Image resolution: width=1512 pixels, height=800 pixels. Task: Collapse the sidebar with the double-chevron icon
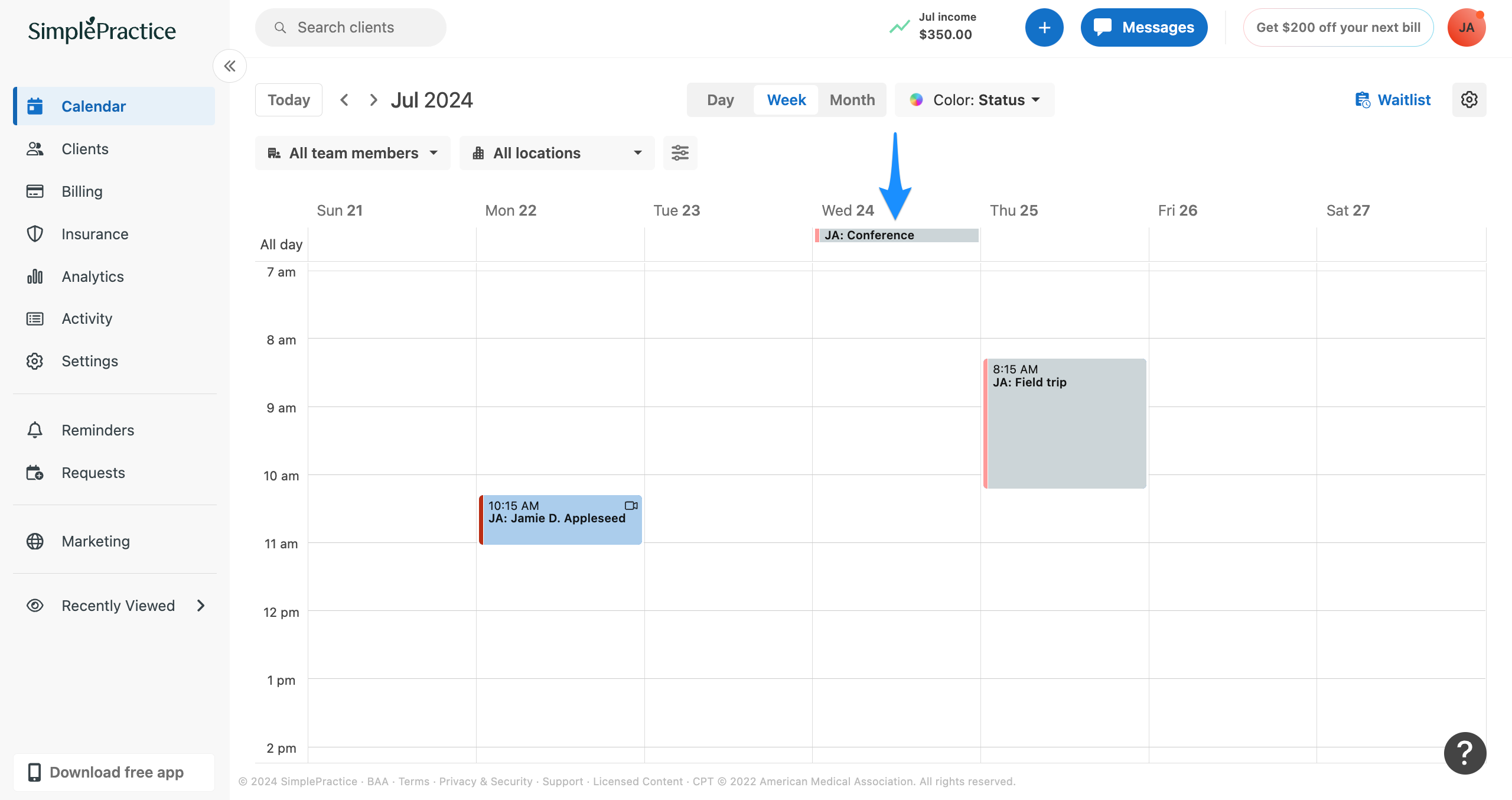click(230, 66)
